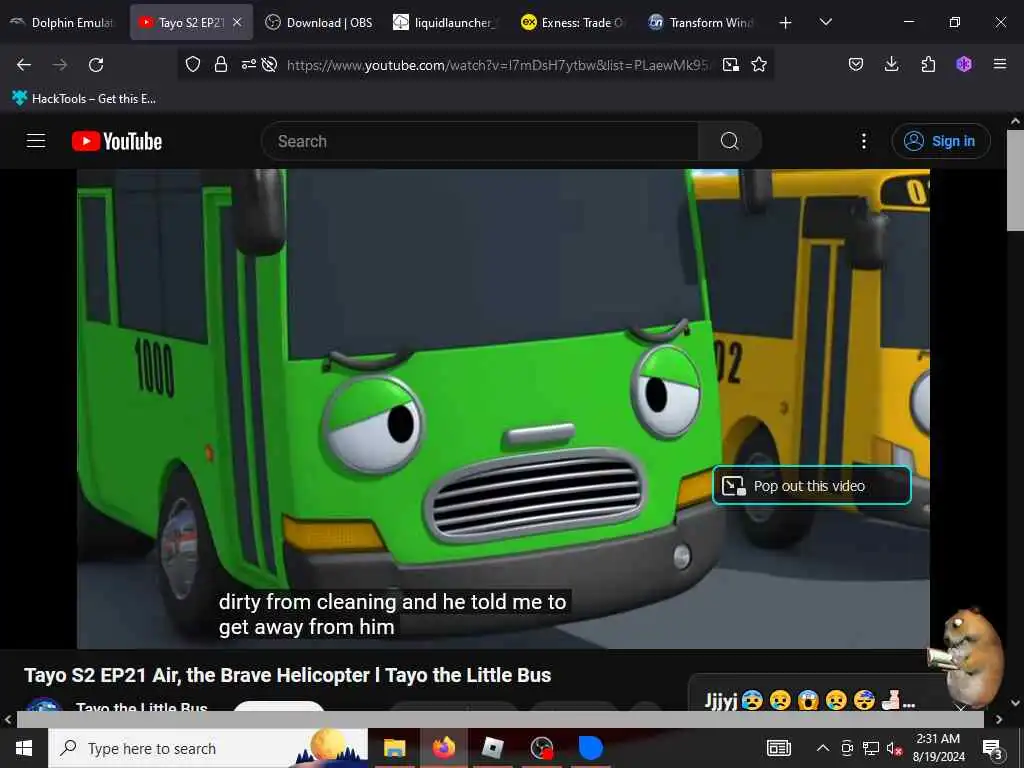This screenshot has height=768, width=1024.
Task: Open tracking protection shield icon
Action: coord(193,64)
